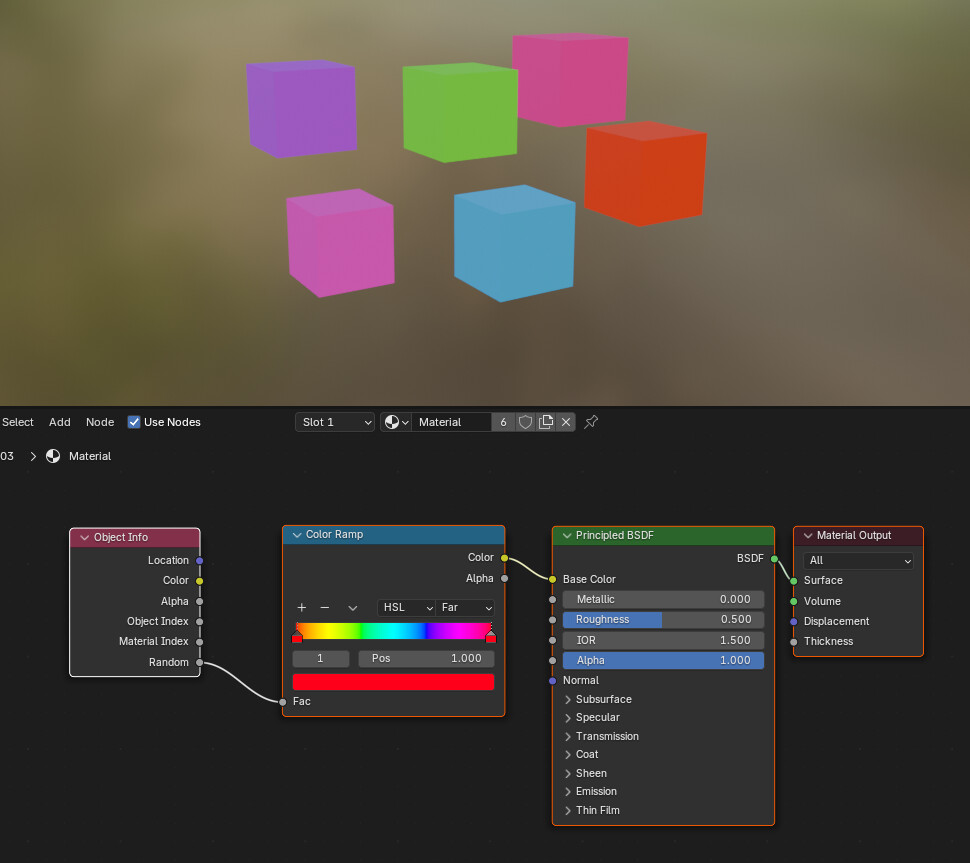Unlink material with the X icon
970x863 pixels.
(x=566, y=422)
